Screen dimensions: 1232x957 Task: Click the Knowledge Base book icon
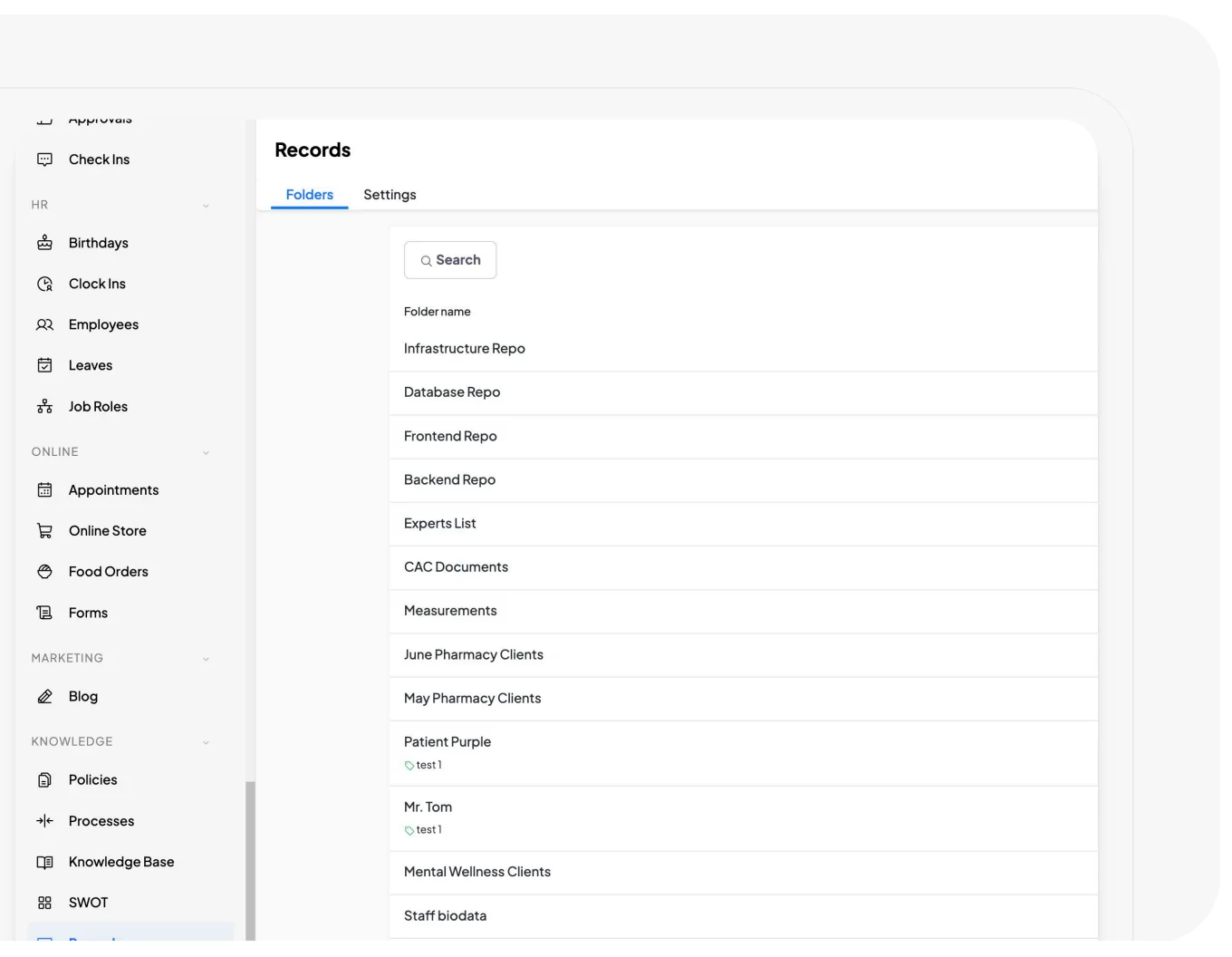click(44, 862)
